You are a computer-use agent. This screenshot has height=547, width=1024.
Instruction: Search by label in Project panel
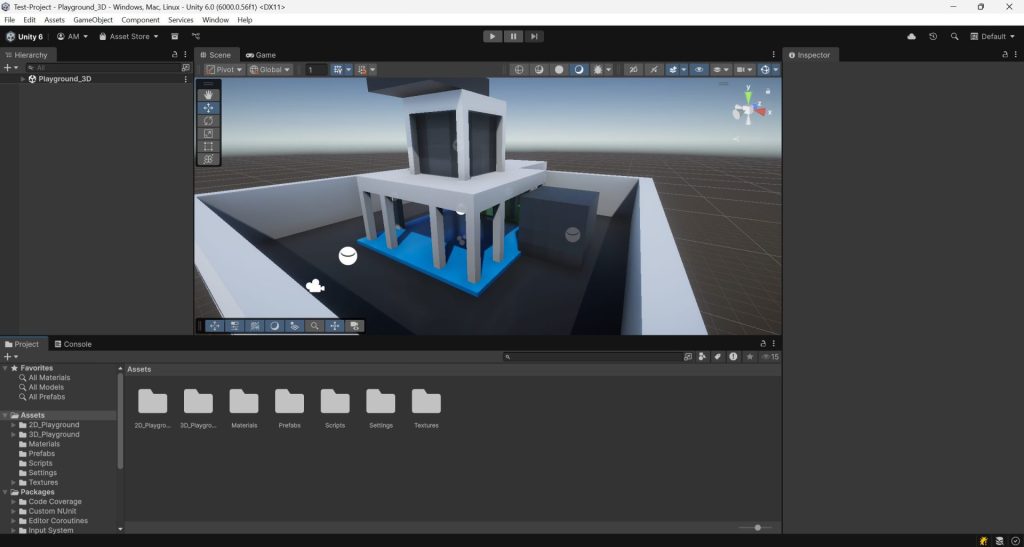[x=717, y=356]
